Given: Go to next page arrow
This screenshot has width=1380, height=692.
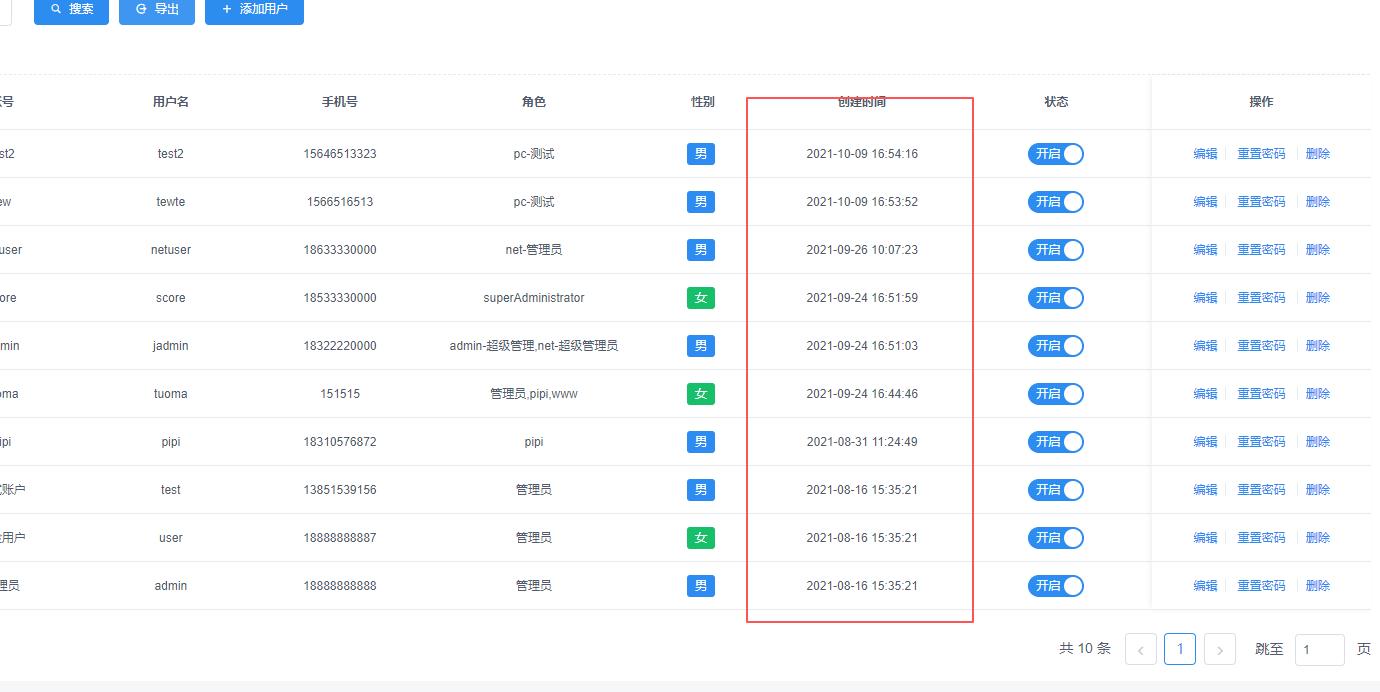Looking at the screenshot, I should coord(1220,650).
